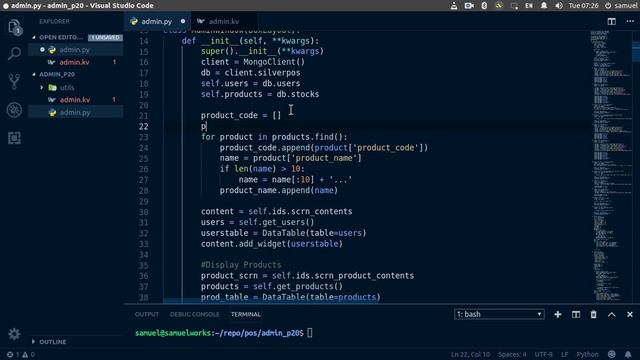The height and width of the screenshot is (360, 640).
Task: Open the system notification bell in top bar
Action: coord(544,6)
